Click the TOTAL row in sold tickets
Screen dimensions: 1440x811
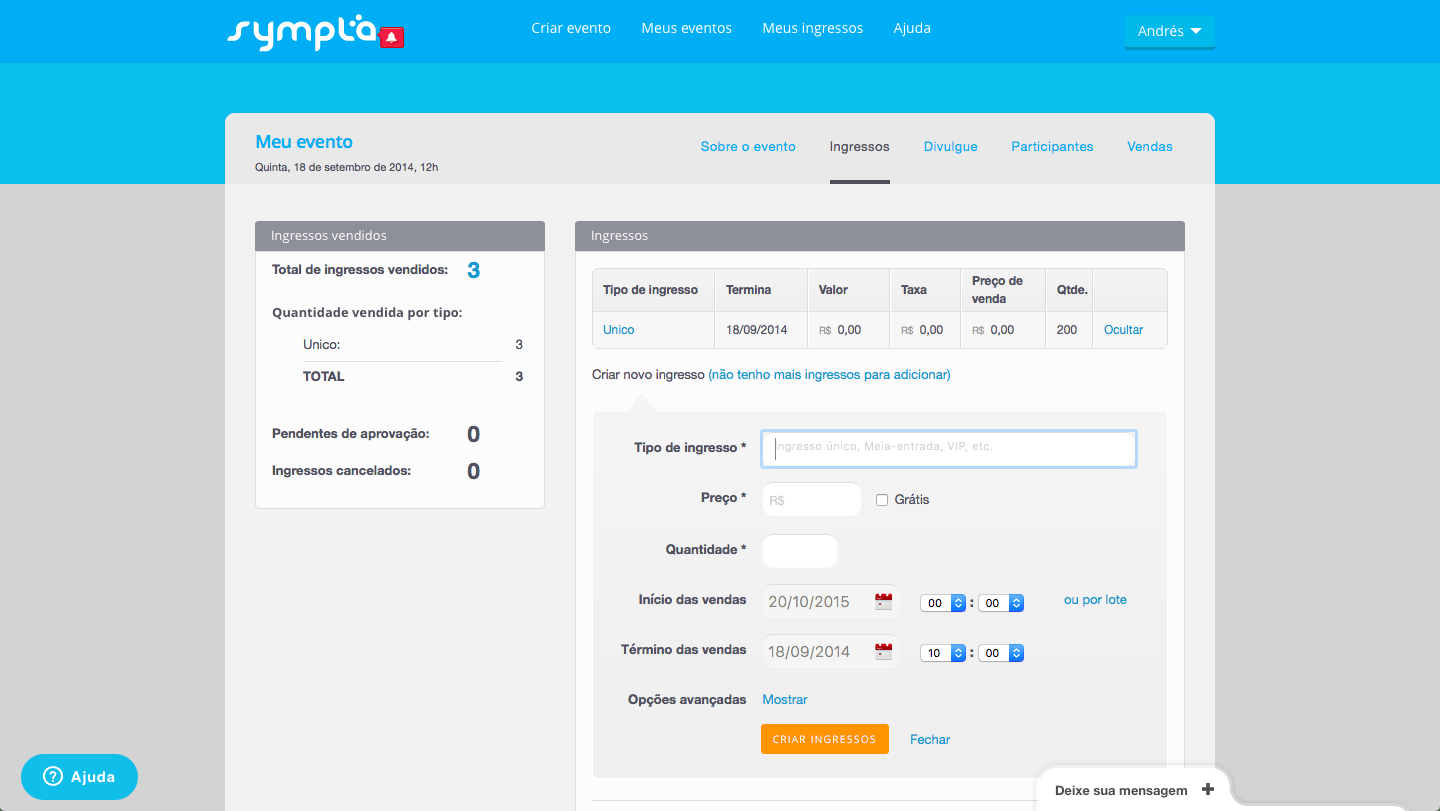point(412,377)
